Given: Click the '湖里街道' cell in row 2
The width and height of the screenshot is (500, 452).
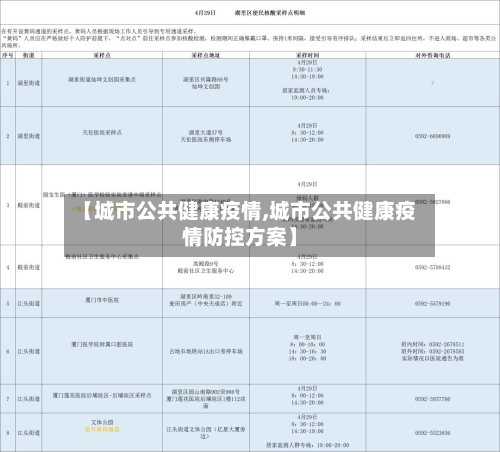Looking at the screenshot, I should click(29, 136).
